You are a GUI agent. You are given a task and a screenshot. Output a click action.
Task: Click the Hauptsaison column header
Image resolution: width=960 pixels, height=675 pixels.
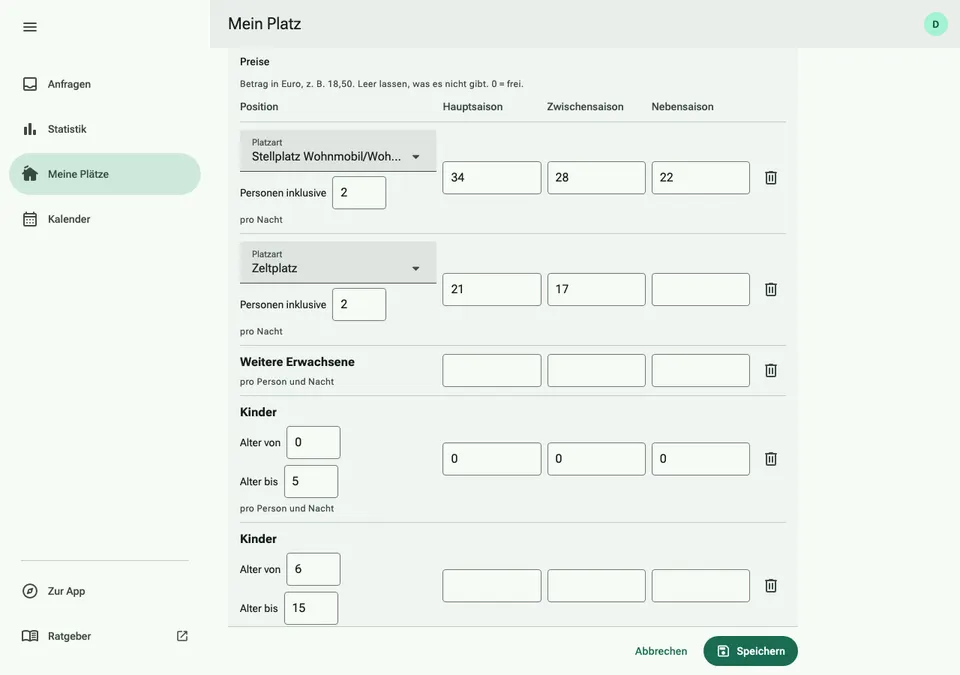tap(473, 107)
